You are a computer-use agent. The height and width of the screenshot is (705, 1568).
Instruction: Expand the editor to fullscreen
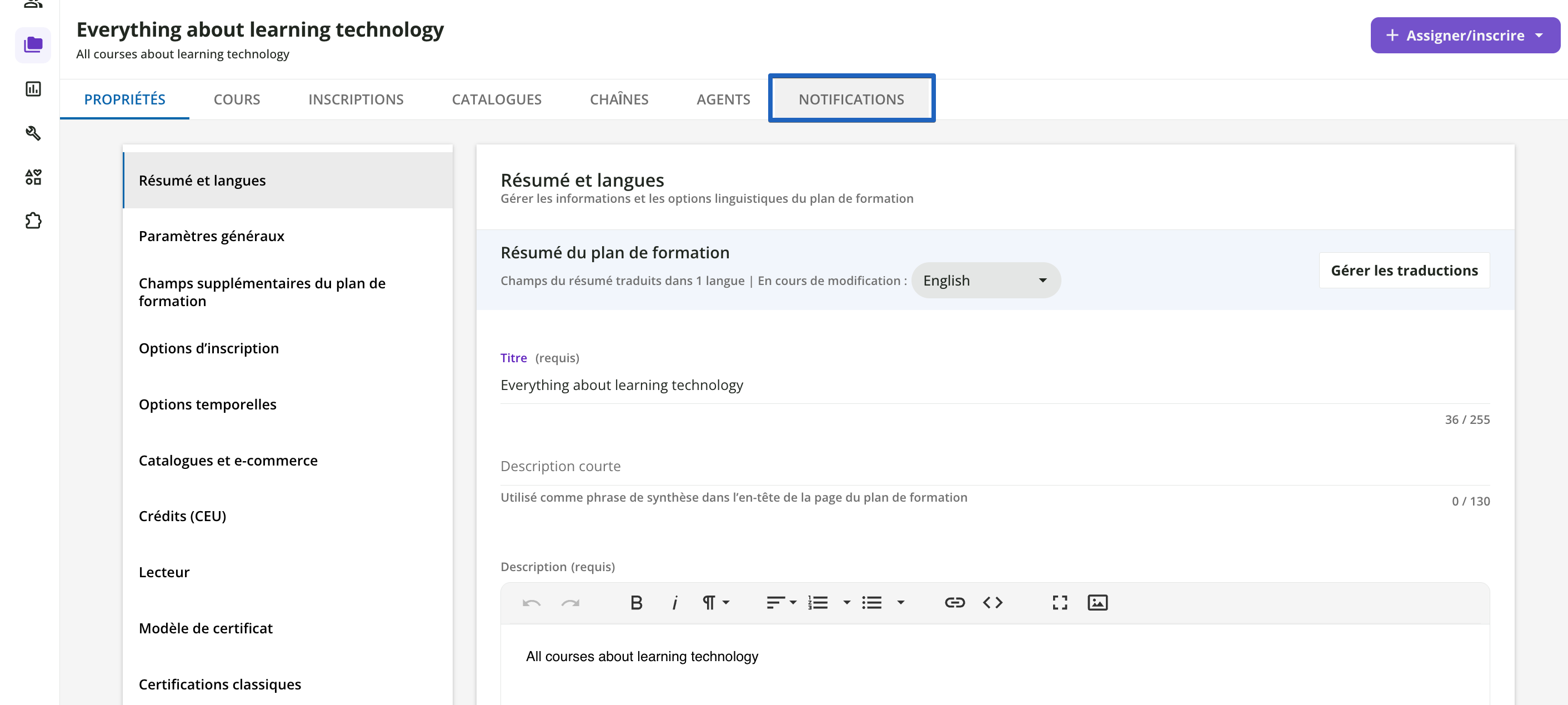(1060, 603)
